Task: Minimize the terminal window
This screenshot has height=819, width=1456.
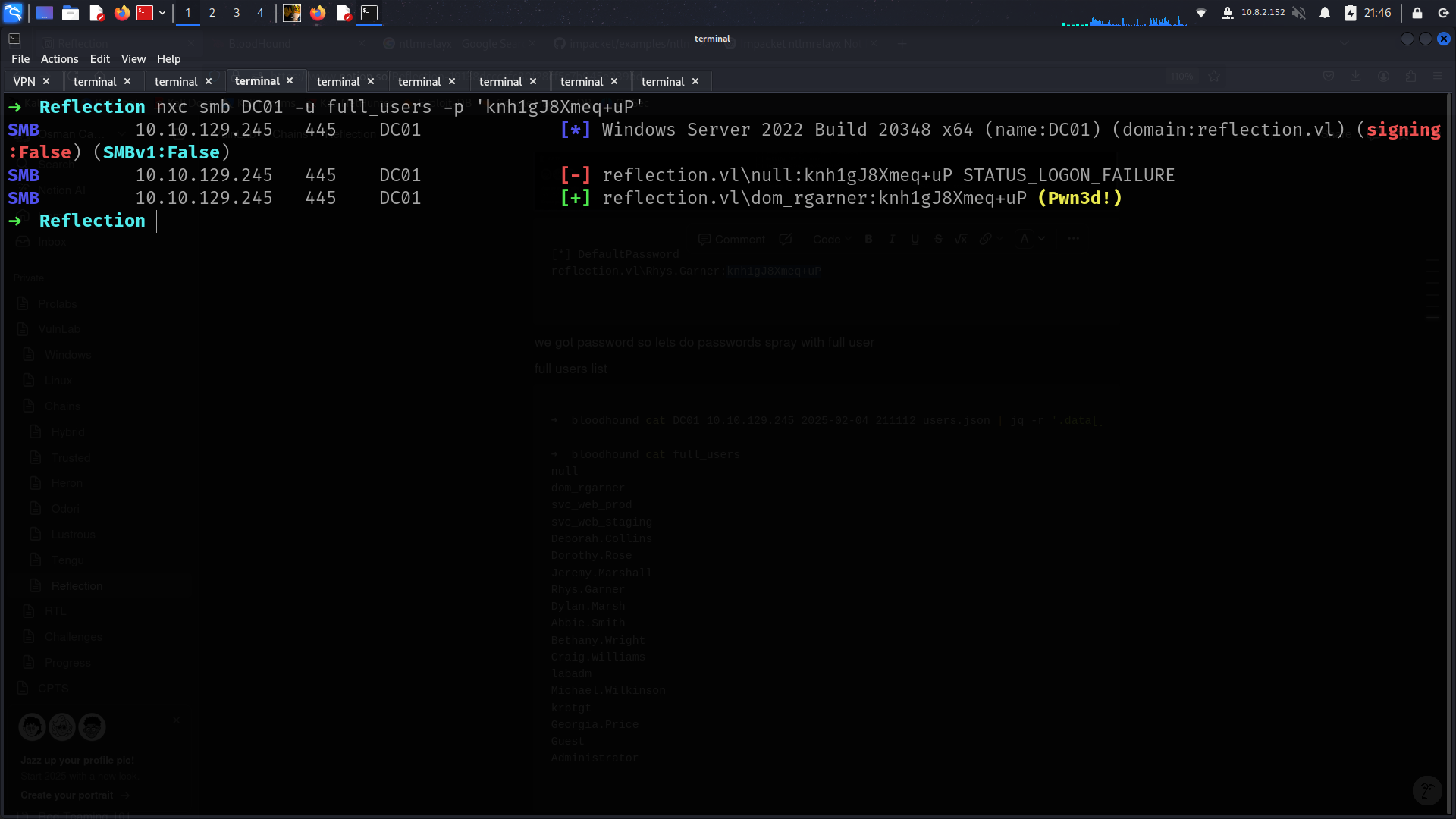Action: click(x=1407, y=39)
